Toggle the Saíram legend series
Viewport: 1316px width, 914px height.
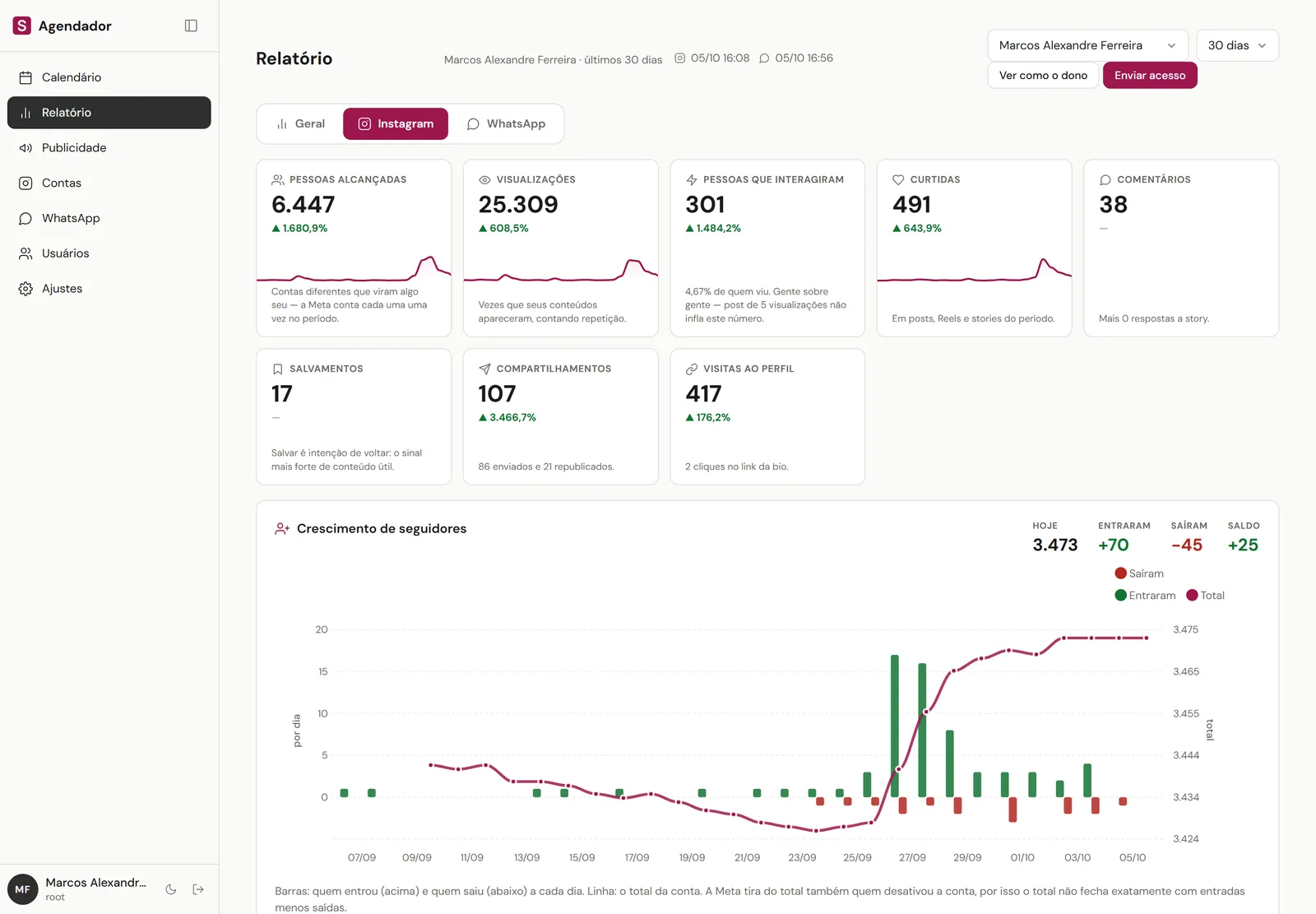(x=1139, y=573)
